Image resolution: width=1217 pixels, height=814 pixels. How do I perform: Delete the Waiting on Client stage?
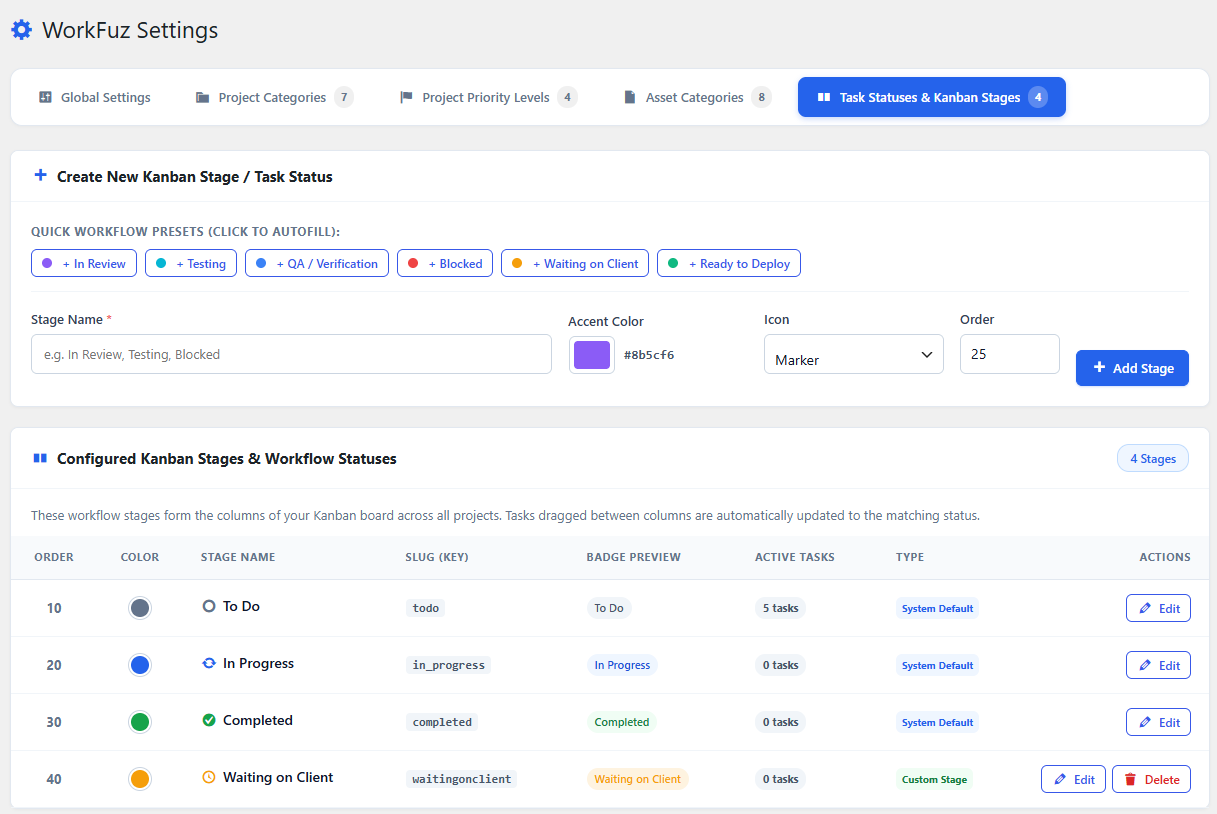[1151, 779]
